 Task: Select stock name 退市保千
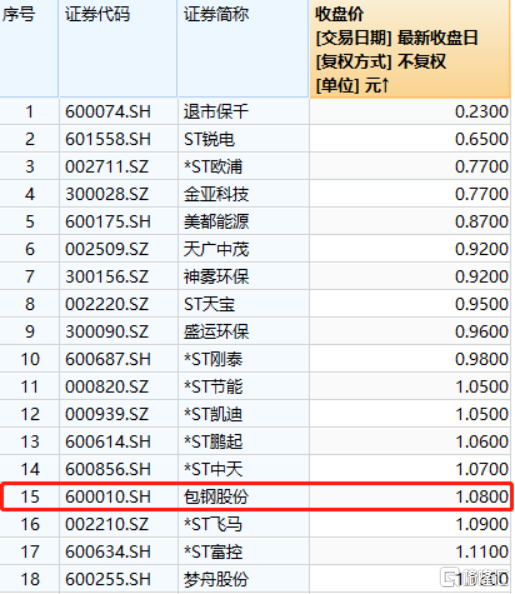[216, 112]
